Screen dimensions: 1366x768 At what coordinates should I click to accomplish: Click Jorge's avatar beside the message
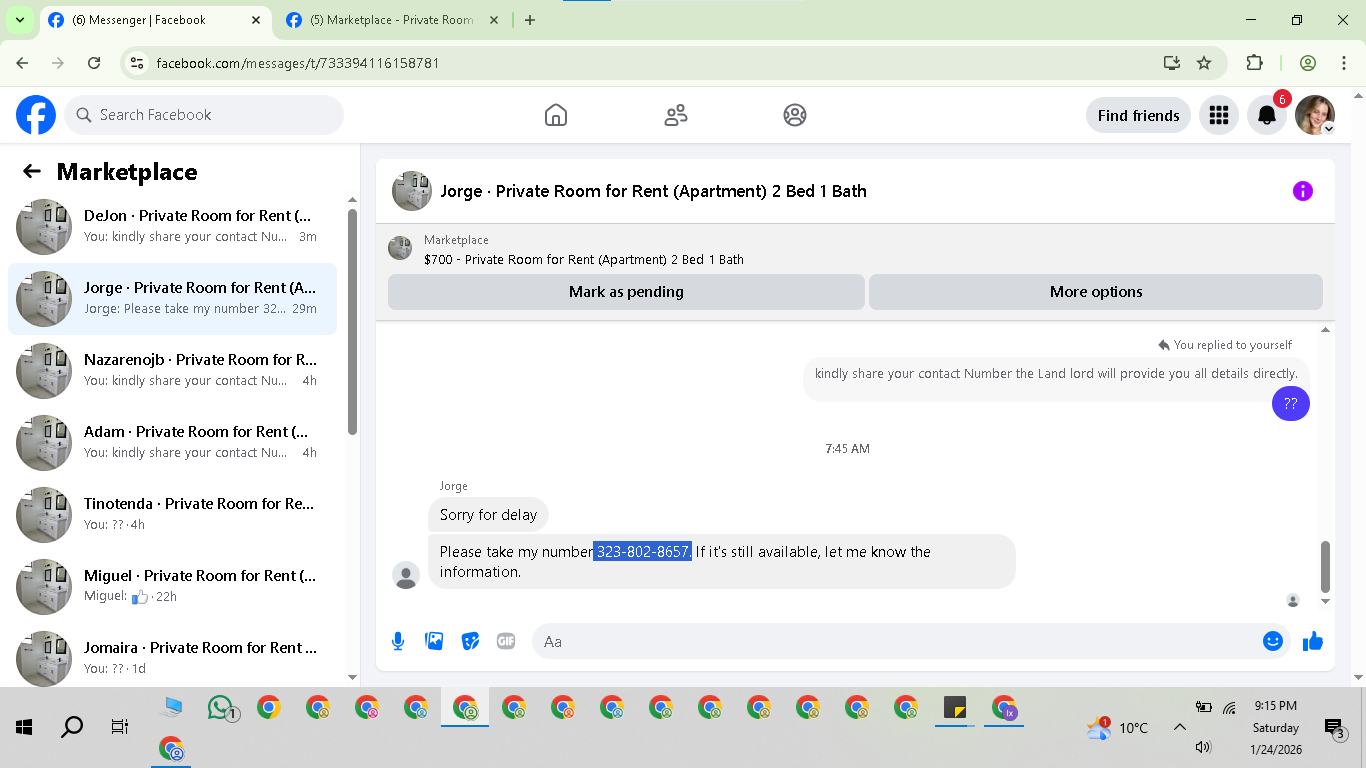click(x=406, y=575)
